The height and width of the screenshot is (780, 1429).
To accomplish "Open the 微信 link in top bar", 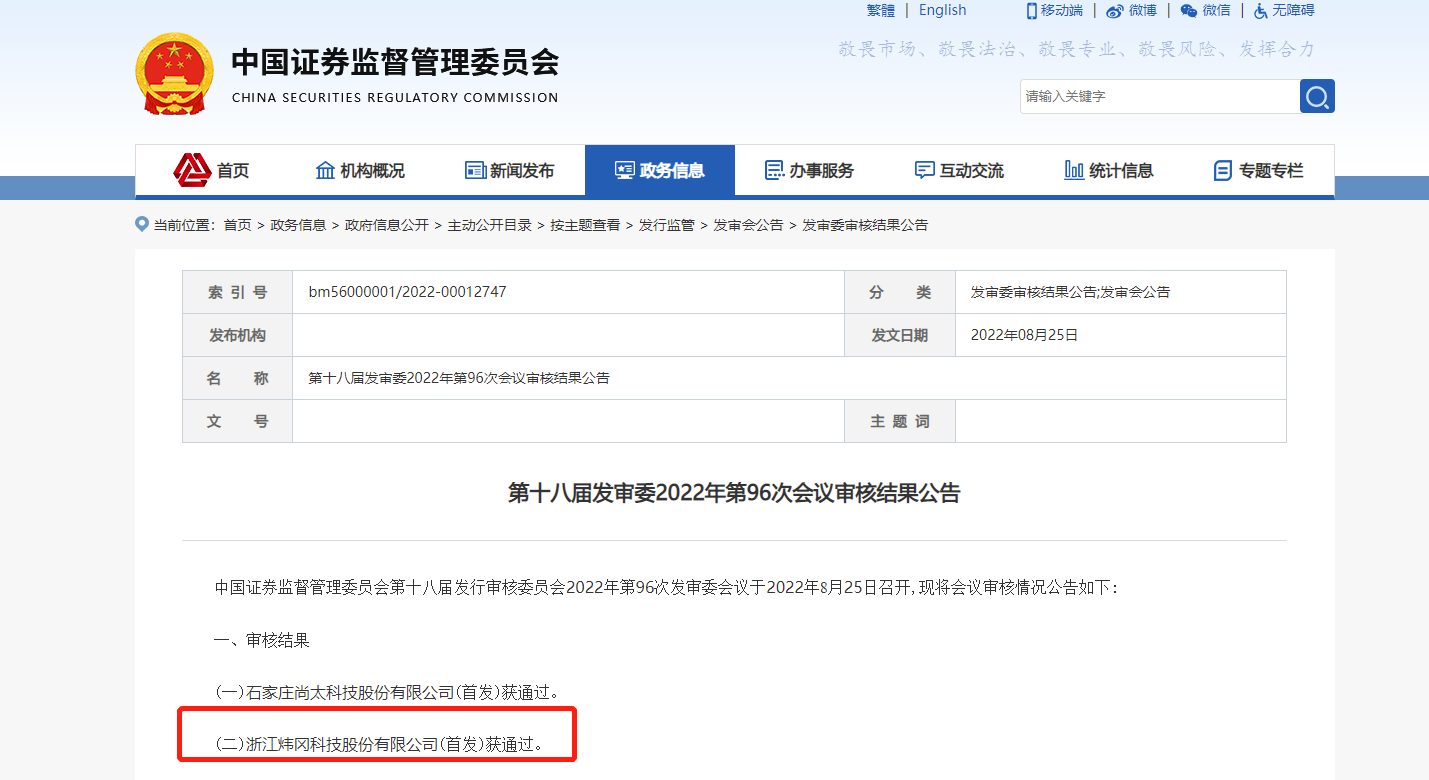I will click(1217, 10).
